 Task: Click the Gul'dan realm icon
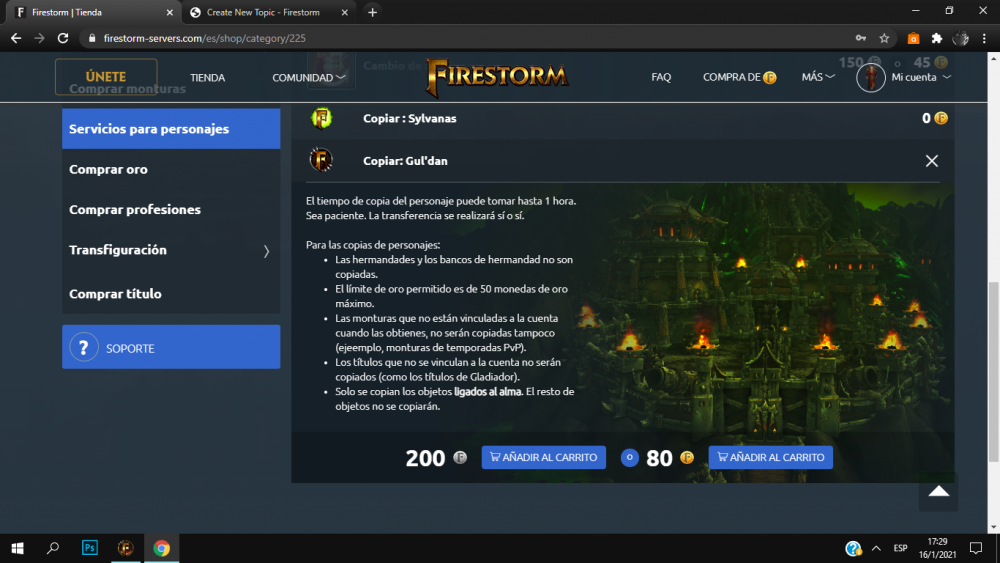tap(321, 160)
